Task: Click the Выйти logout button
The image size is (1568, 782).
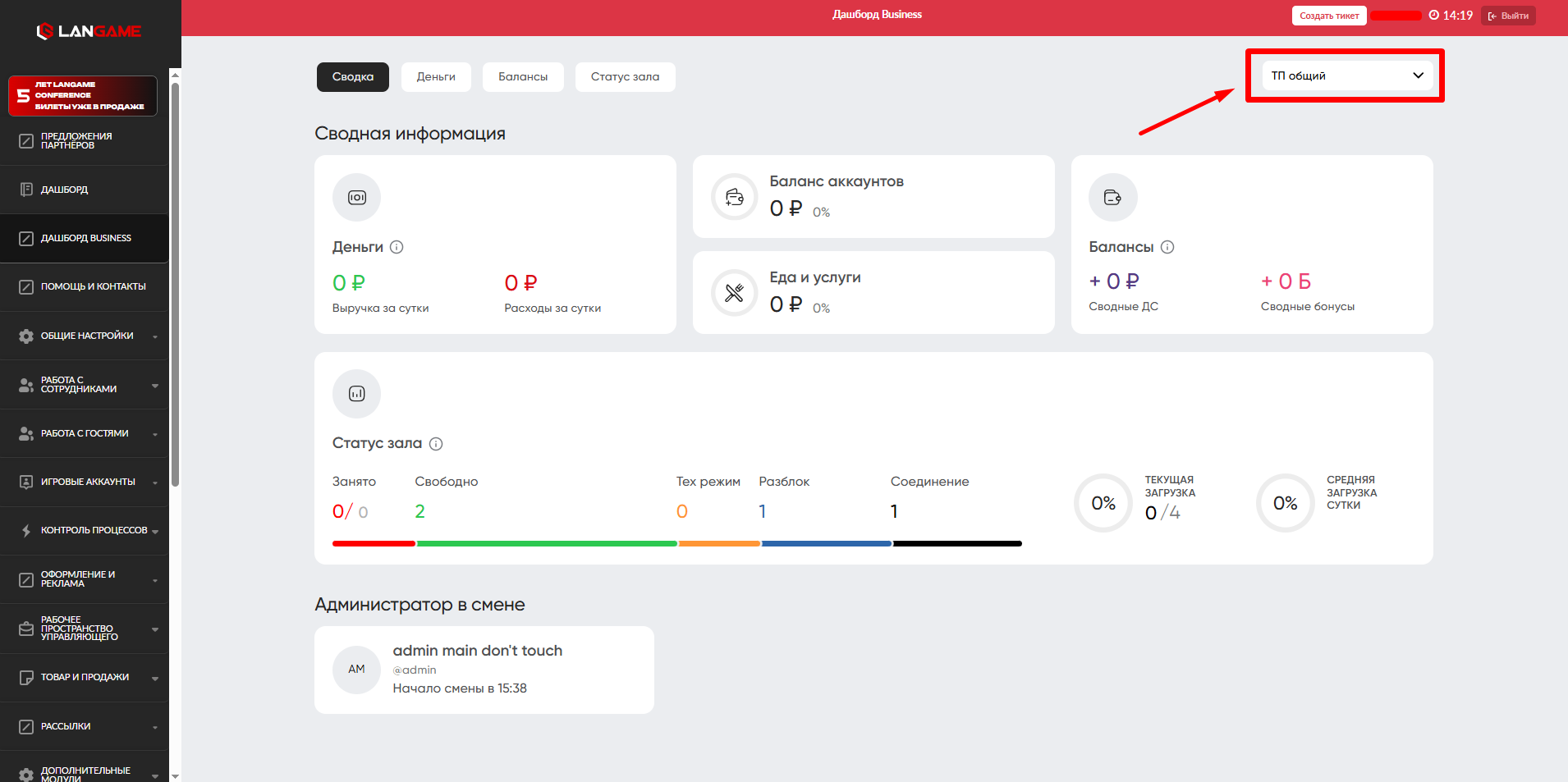Action: [x=1508, y=16]
